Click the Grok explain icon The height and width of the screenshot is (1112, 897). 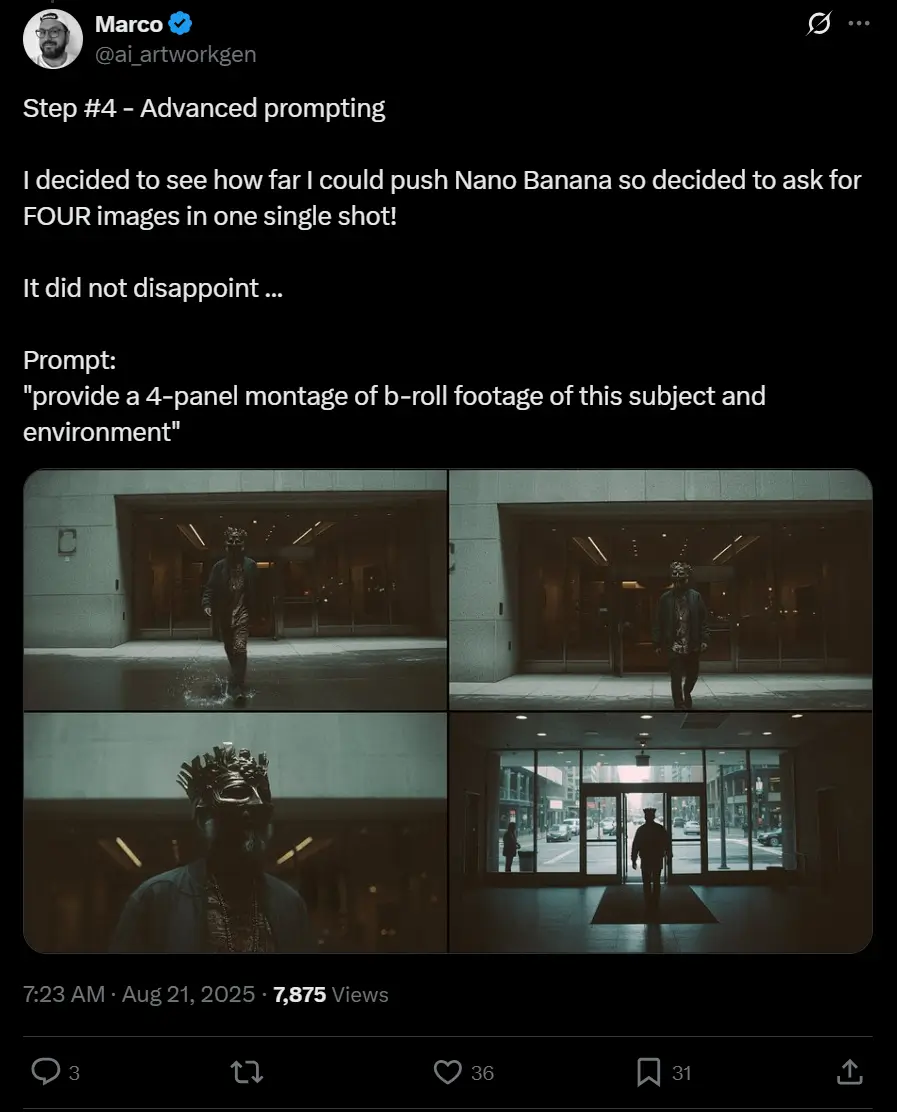[x=819, y=24]
